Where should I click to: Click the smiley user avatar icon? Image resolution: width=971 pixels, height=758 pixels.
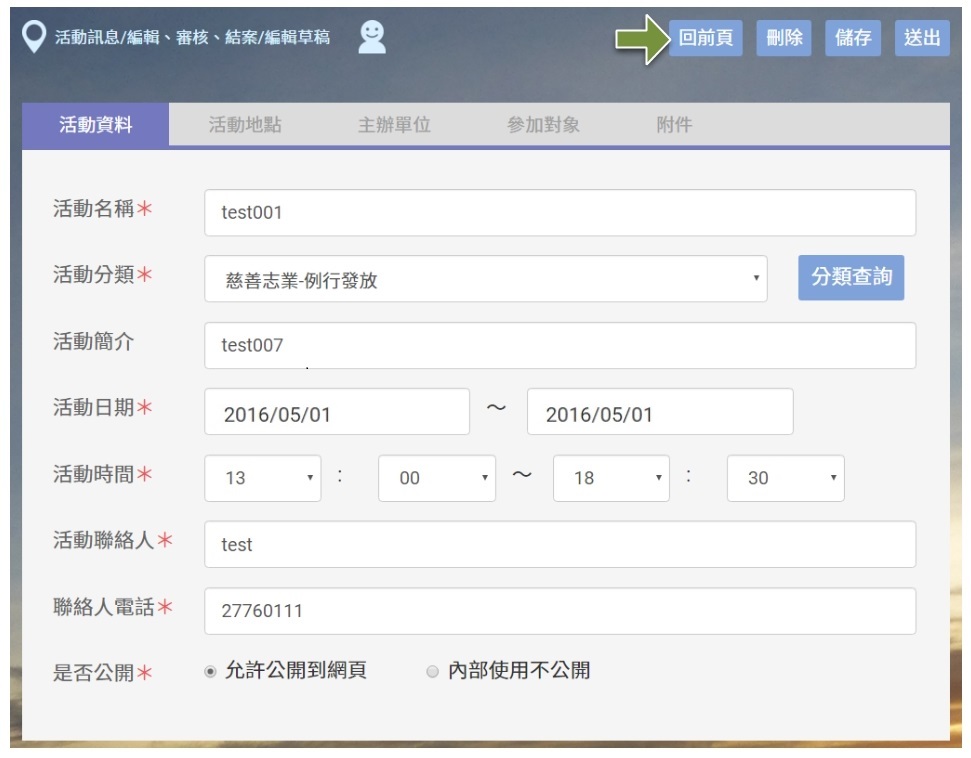[372, 38]
